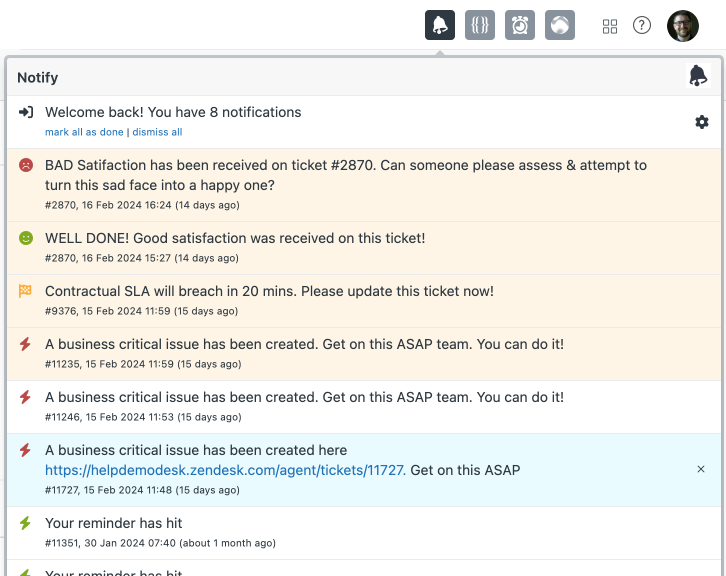Screen dimensions: 726x576
Task: Open the Notify bell app in top bar
Action: point(440,25)
